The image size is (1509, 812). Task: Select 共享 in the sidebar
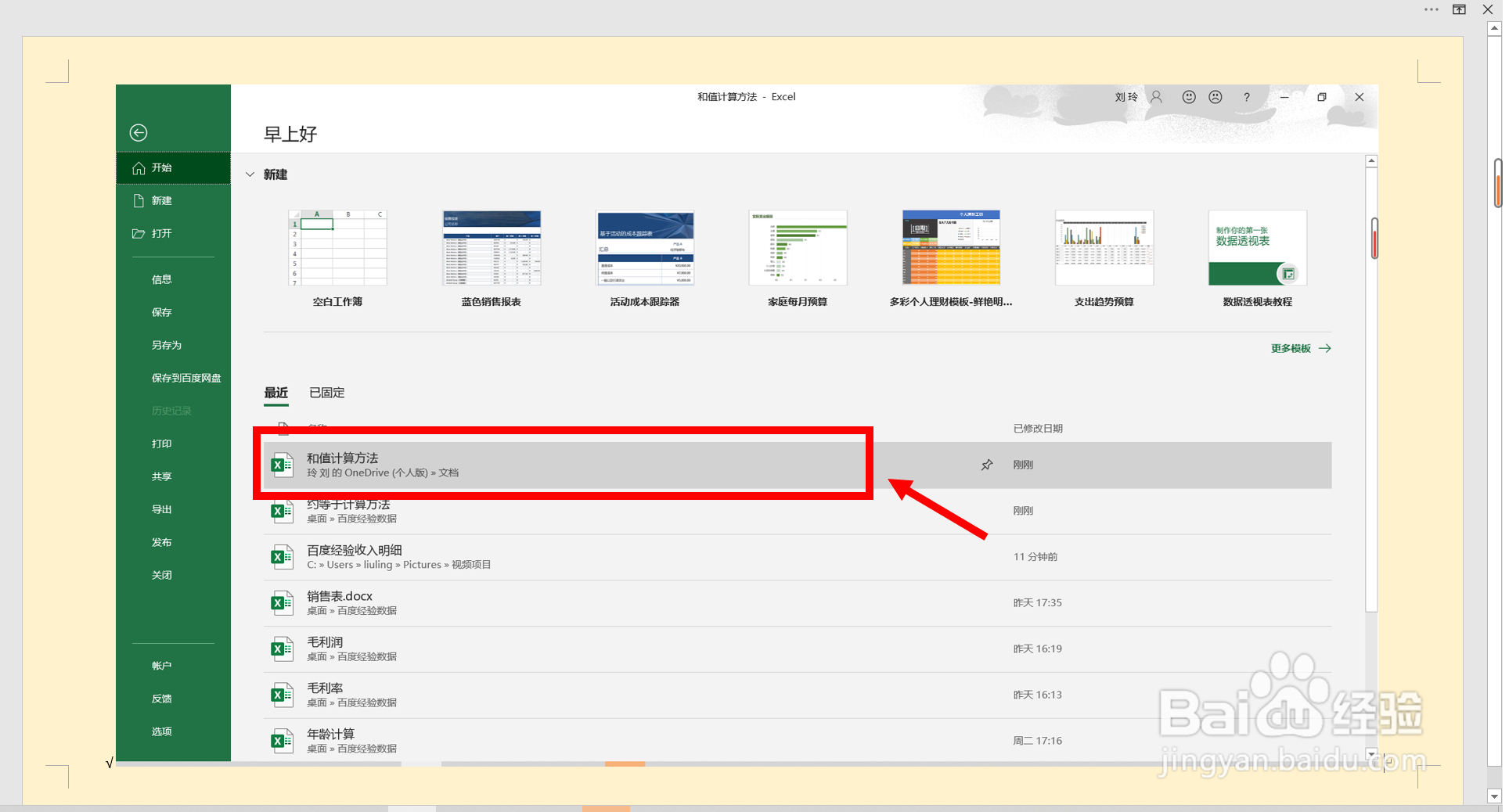tap(162, 476)
